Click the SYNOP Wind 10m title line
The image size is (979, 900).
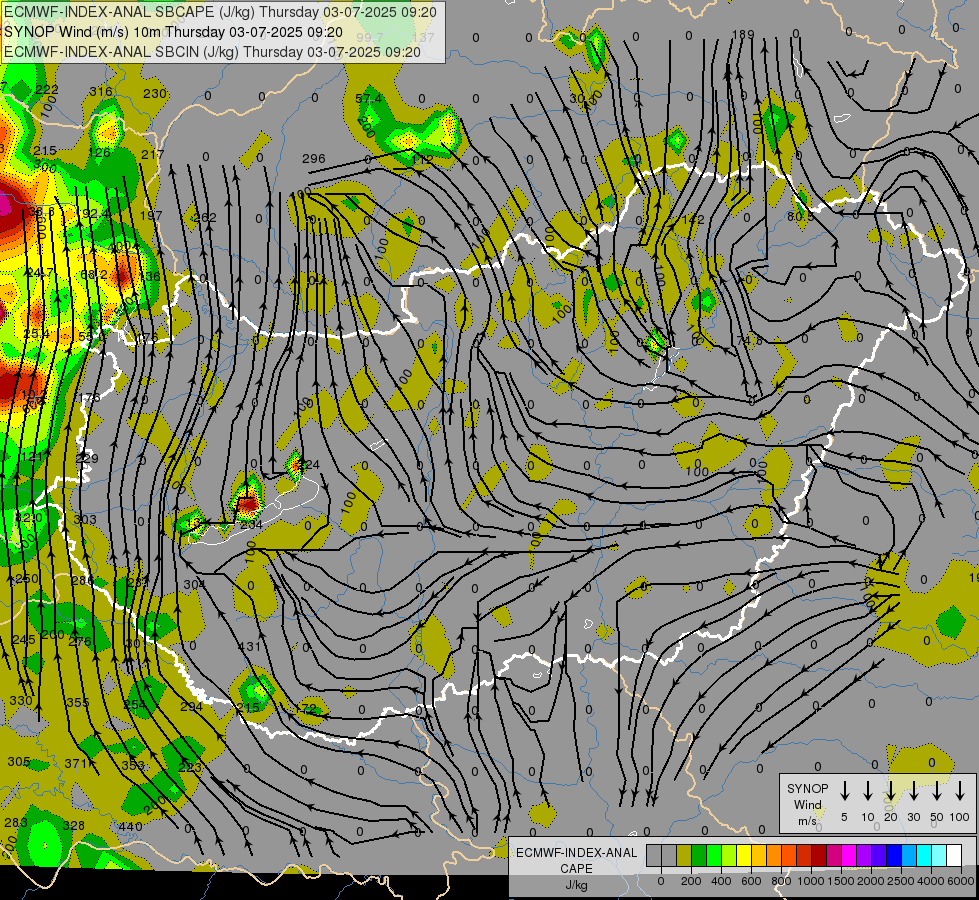174,32
